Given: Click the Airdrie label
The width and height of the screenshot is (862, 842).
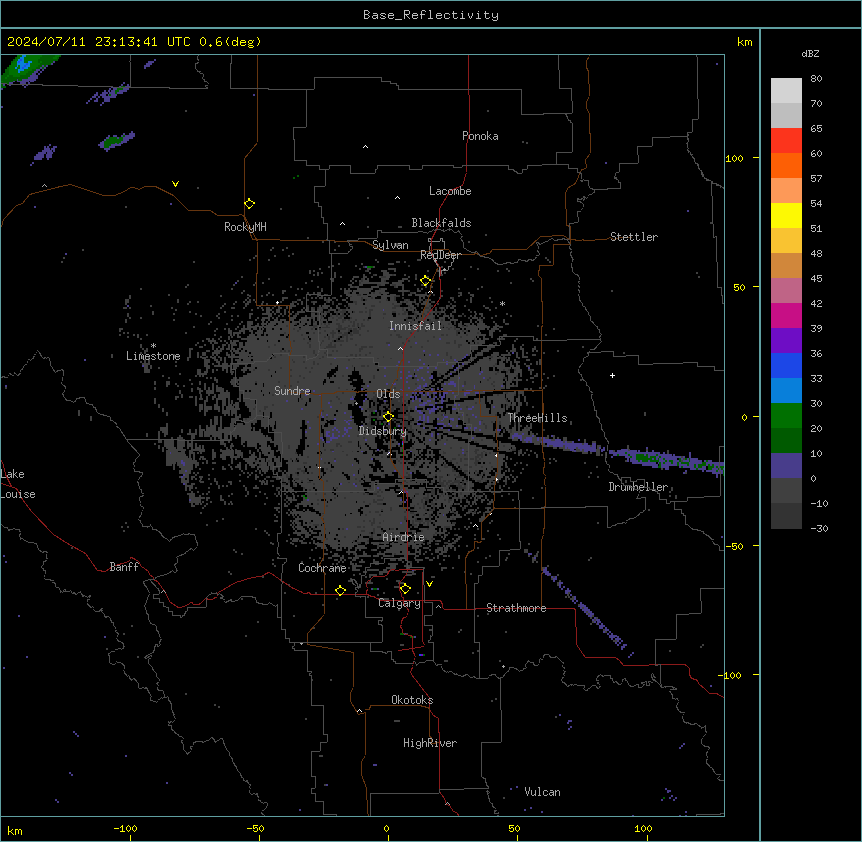Looking at the screenshot, I should 403,537.
